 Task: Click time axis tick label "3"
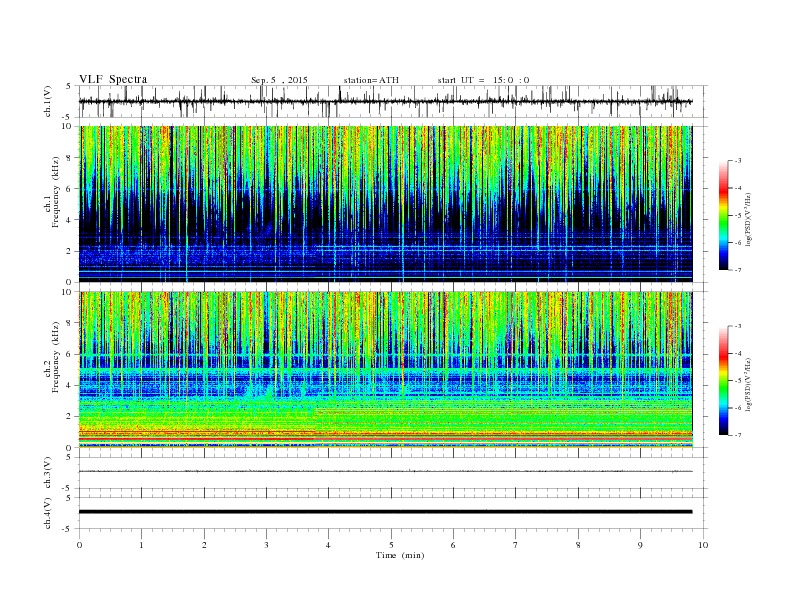click(x=266, y=545)
